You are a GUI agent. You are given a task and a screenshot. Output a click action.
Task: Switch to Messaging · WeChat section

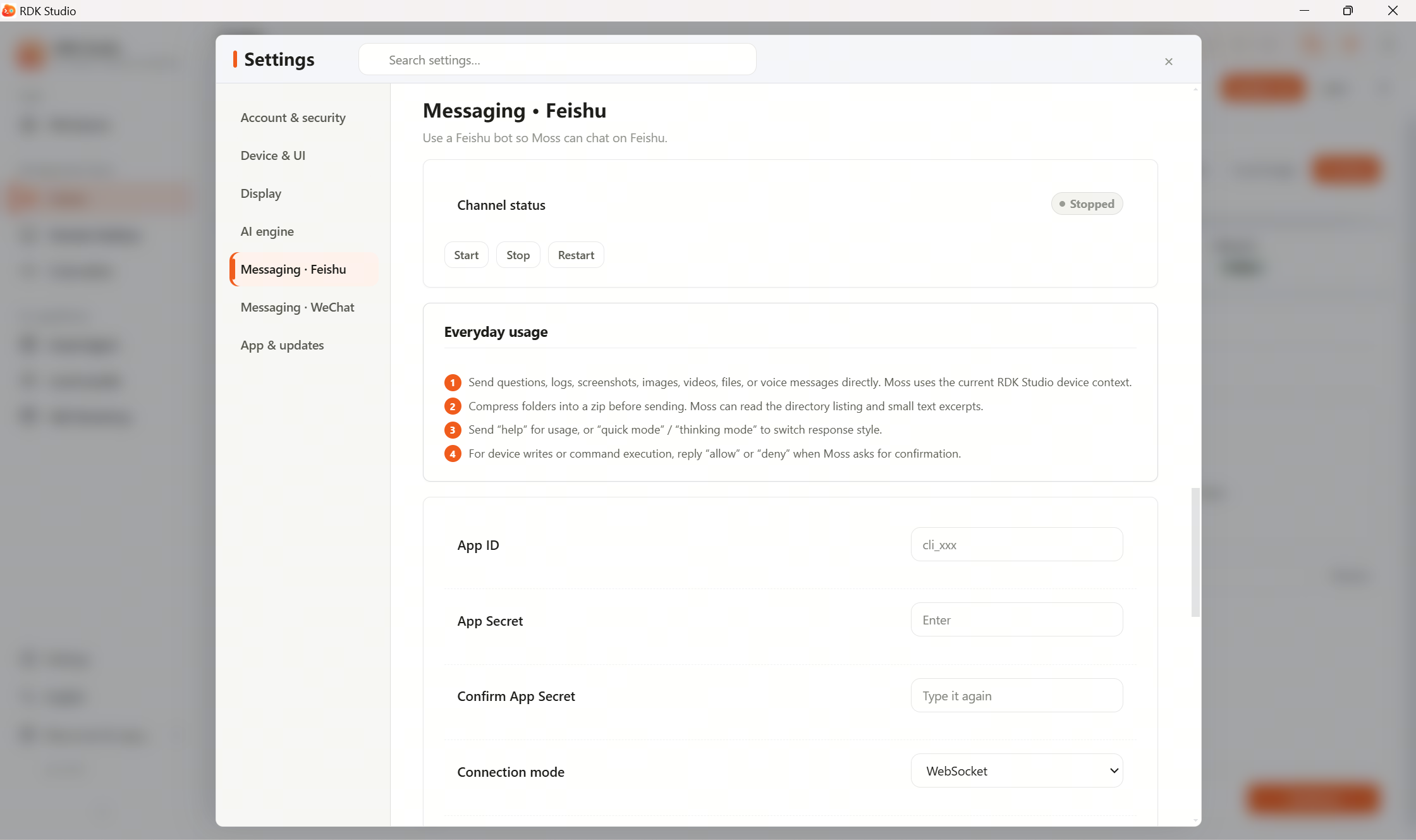[297, 307]
